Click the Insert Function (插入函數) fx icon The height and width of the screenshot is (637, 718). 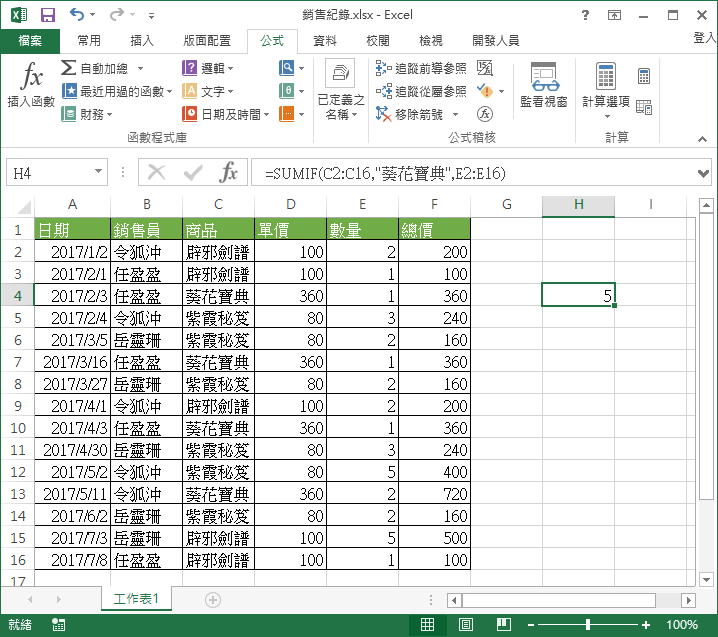[31, 76]
